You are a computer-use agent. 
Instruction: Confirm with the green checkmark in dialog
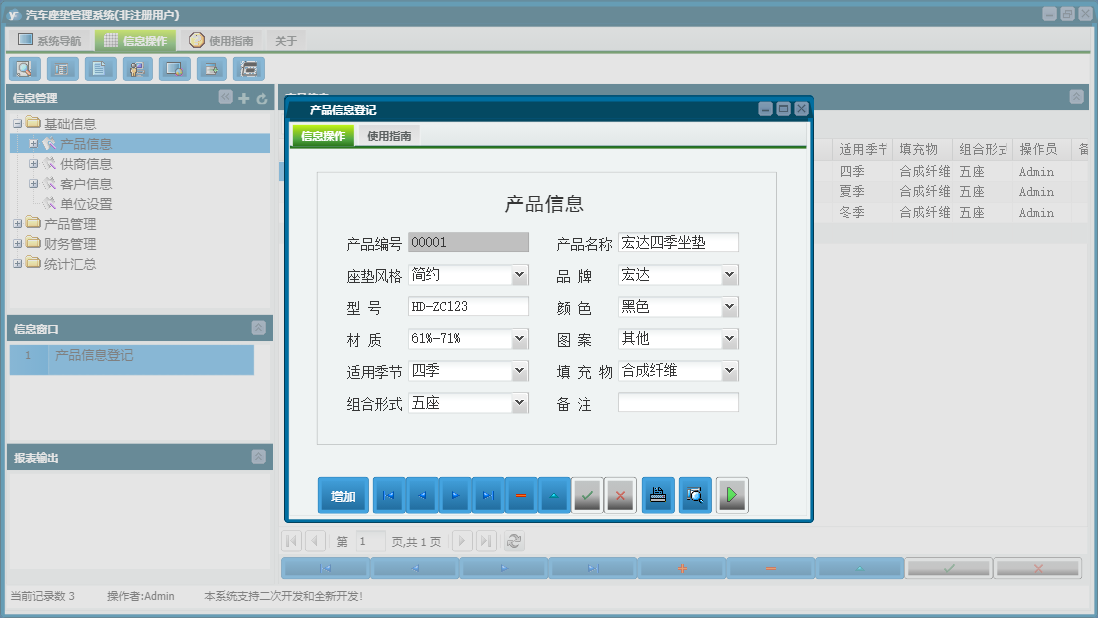point(587,496)
